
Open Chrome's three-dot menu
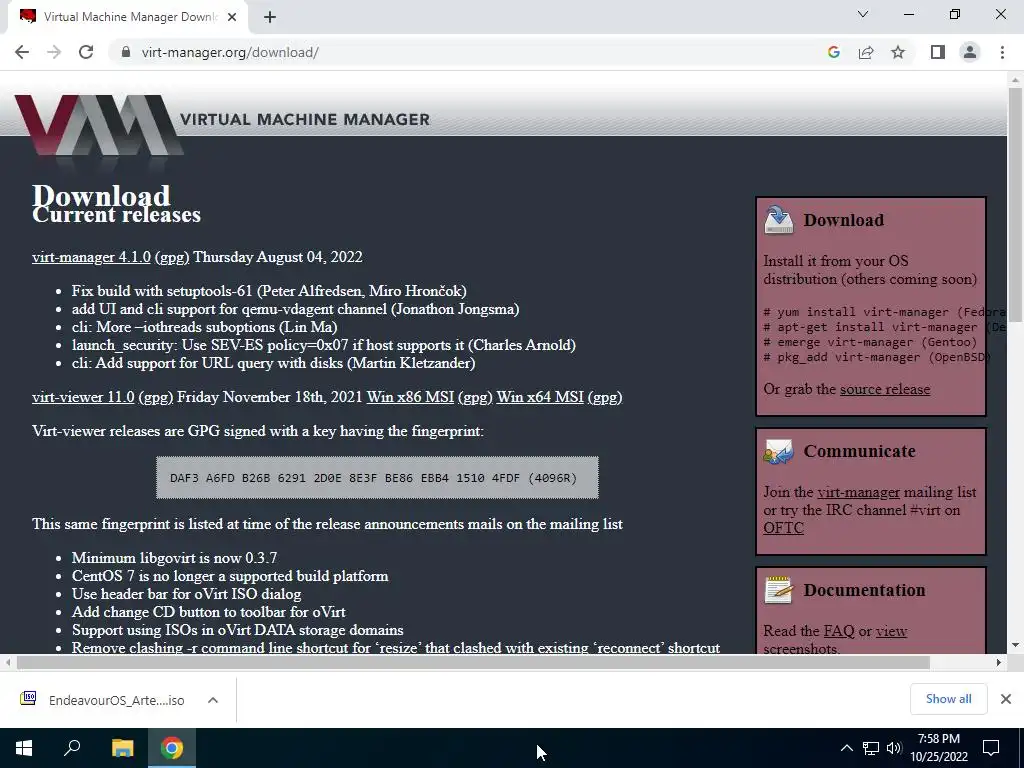(1002, 52)
